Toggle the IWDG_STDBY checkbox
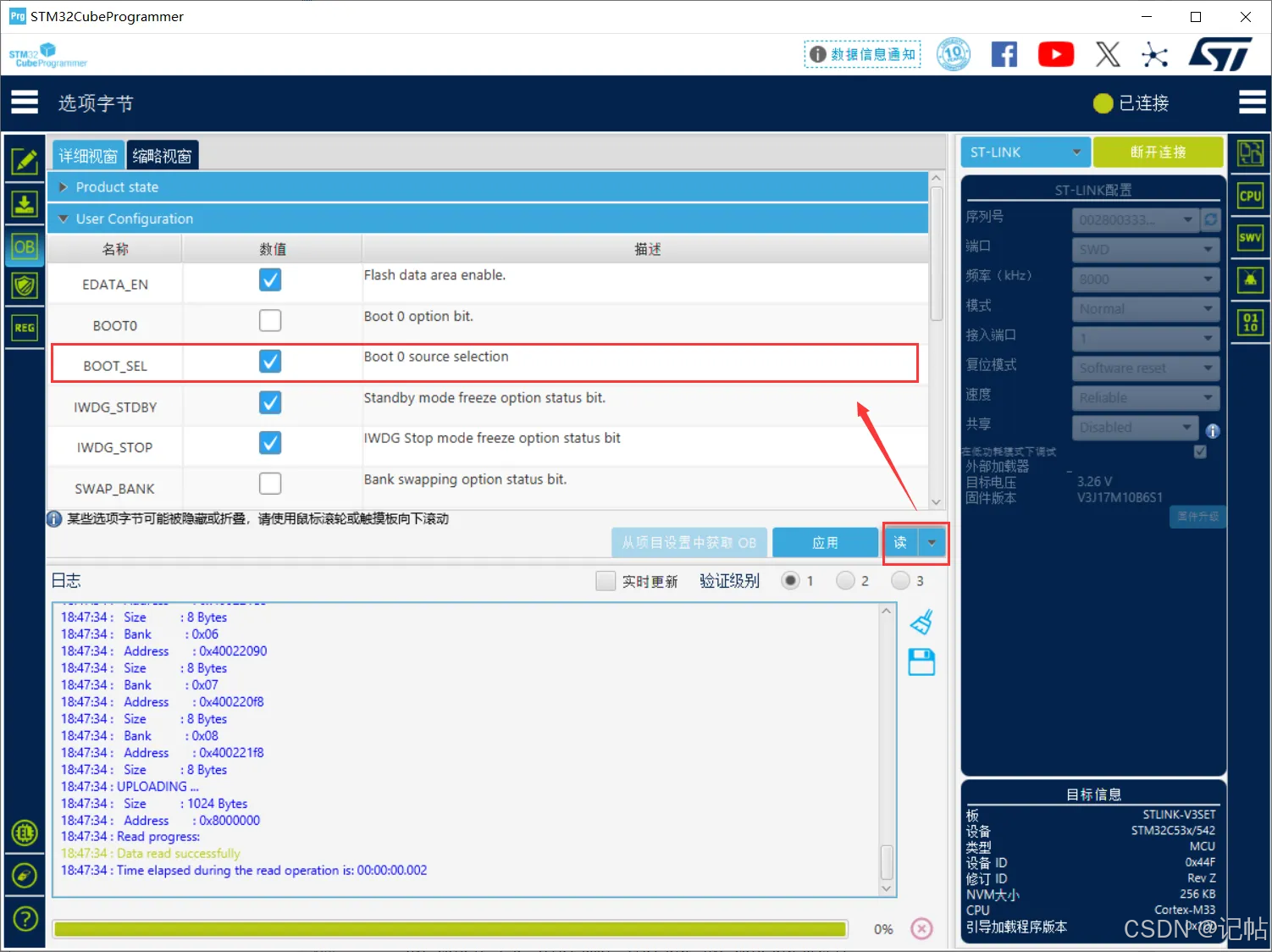Screen dimensions: 1272x952 point(270,402)
